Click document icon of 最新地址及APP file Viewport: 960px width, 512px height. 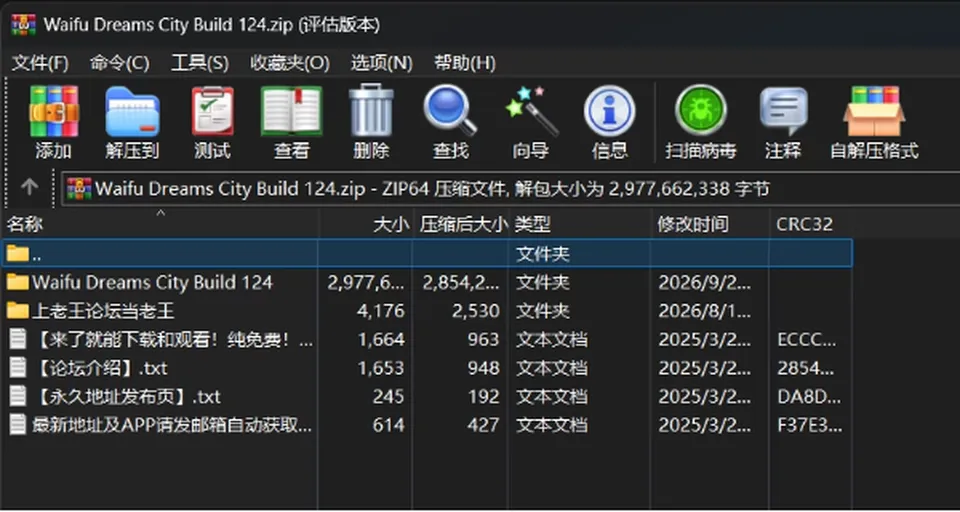[18, 424]
